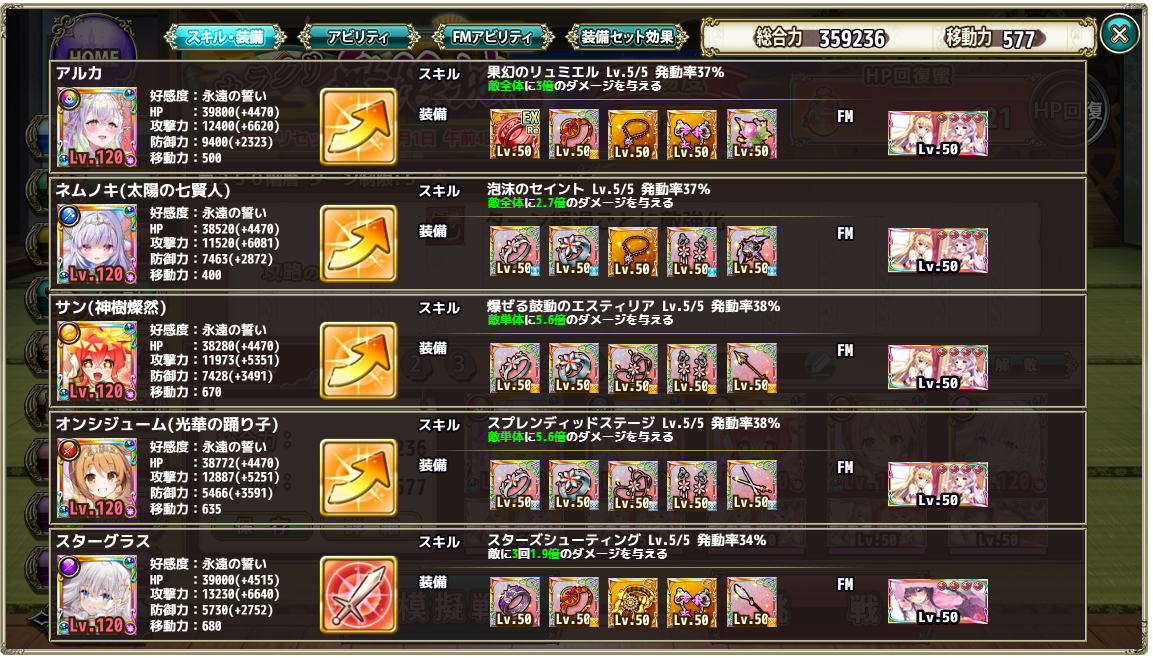Open アルカ's character portrait
The height and width of the screenshot is (658, 1153).
tap(97, 127)
